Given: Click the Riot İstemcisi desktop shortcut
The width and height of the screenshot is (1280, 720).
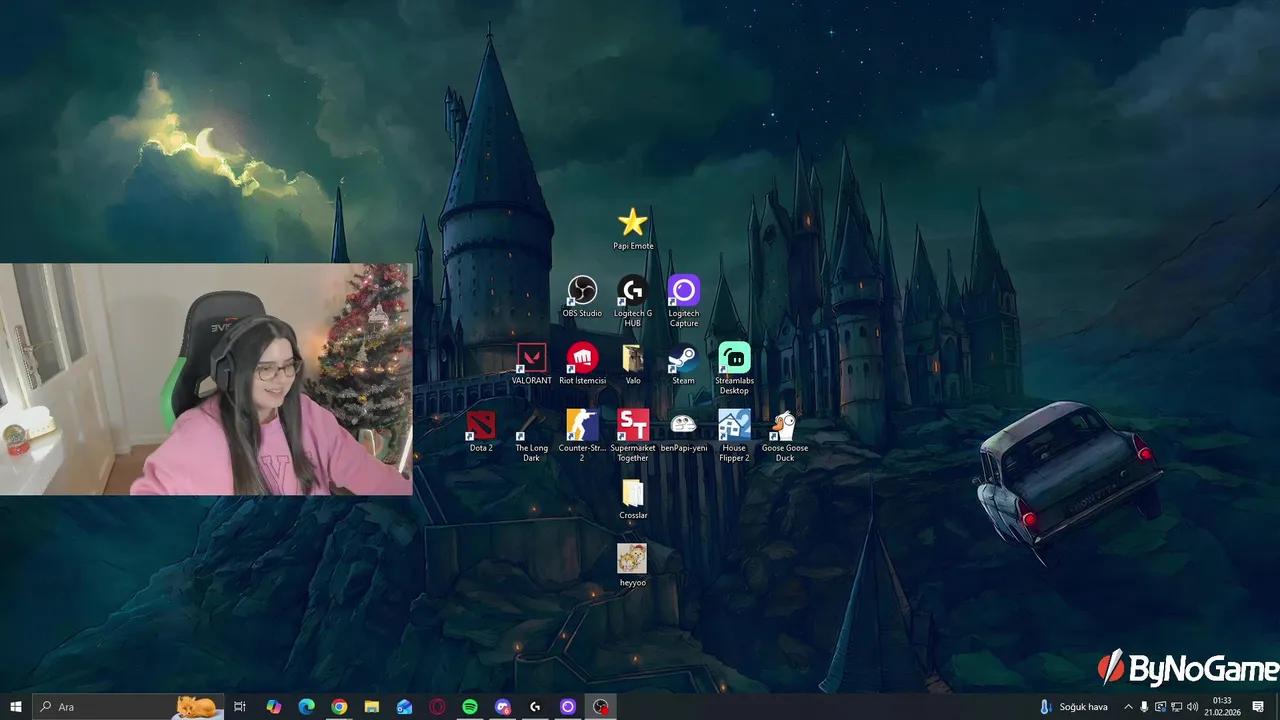Looking at the screenshot, I should coord(582,364).
